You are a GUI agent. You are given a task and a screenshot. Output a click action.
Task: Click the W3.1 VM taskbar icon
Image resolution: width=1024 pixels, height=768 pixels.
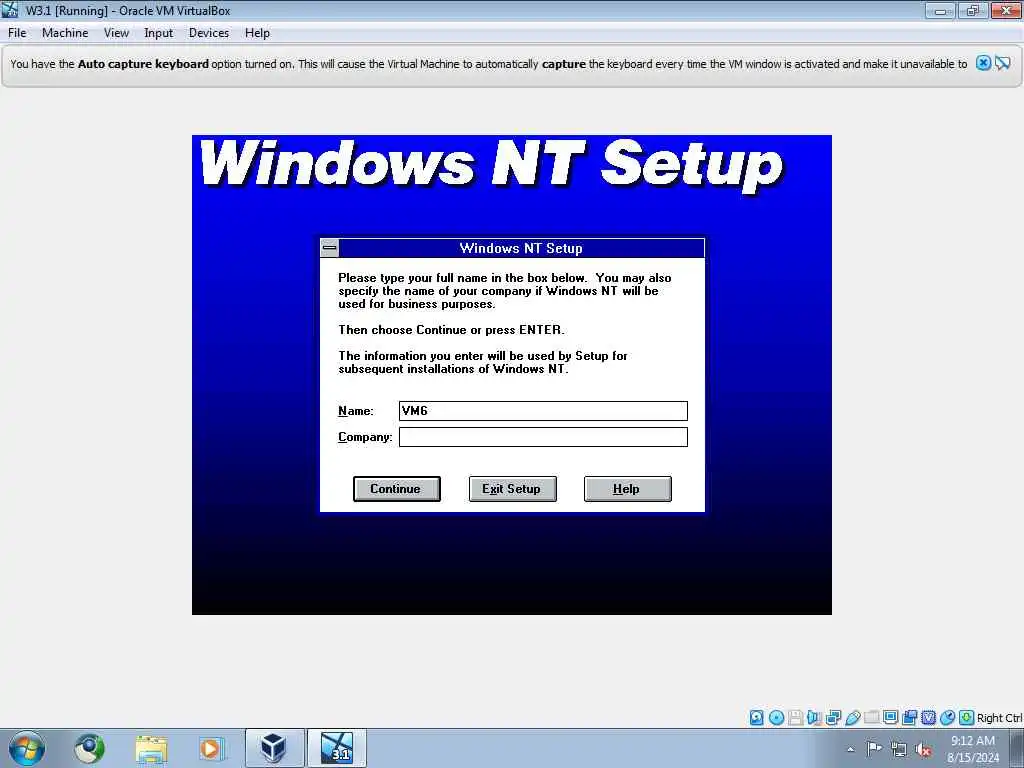[337, 748]
